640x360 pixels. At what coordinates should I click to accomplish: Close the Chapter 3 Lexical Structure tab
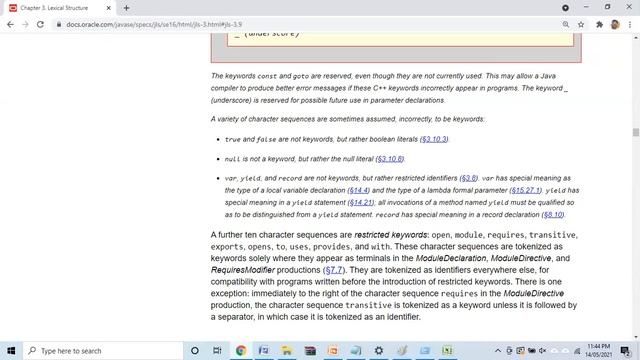pyautogui.click(x=109, y=8)
